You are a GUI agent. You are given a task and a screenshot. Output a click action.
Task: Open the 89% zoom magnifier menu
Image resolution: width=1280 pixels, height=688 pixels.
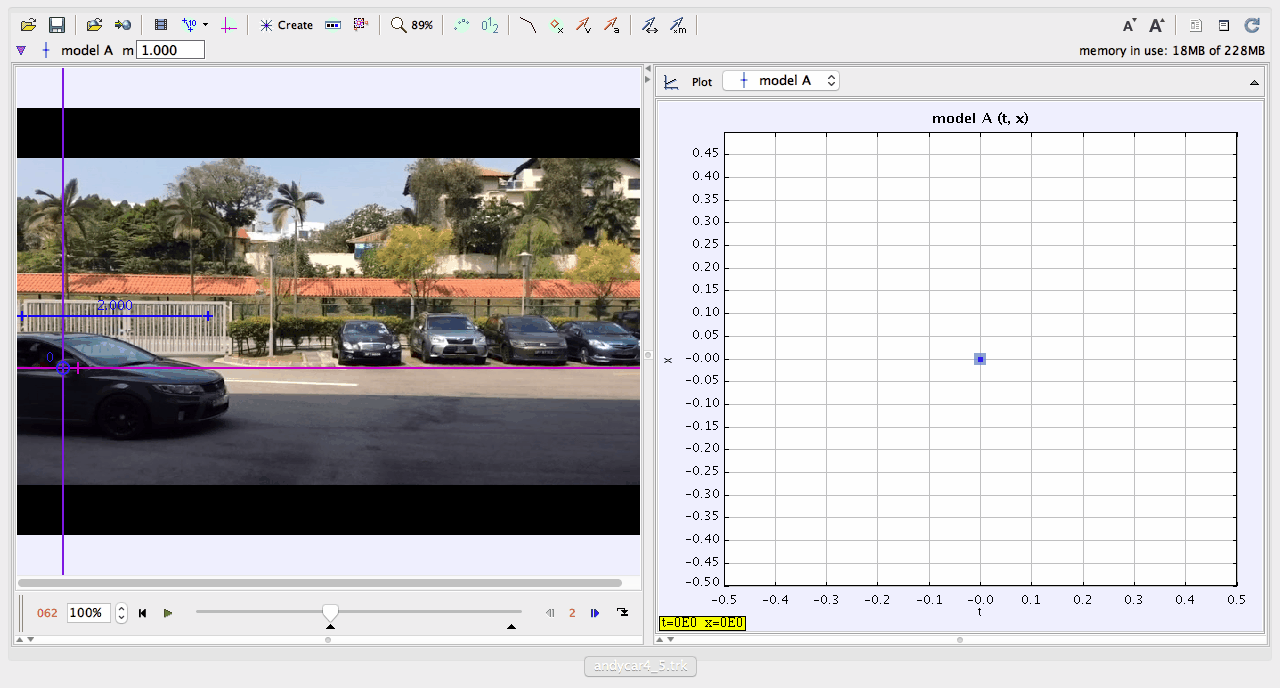point(411,25)
